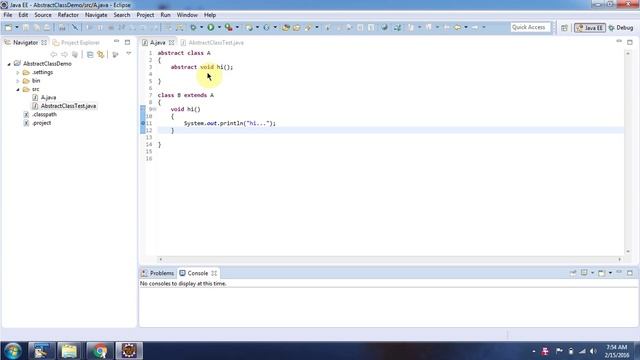
Task: Open the Navigator view menu triangle
Action: coord(129,54)
